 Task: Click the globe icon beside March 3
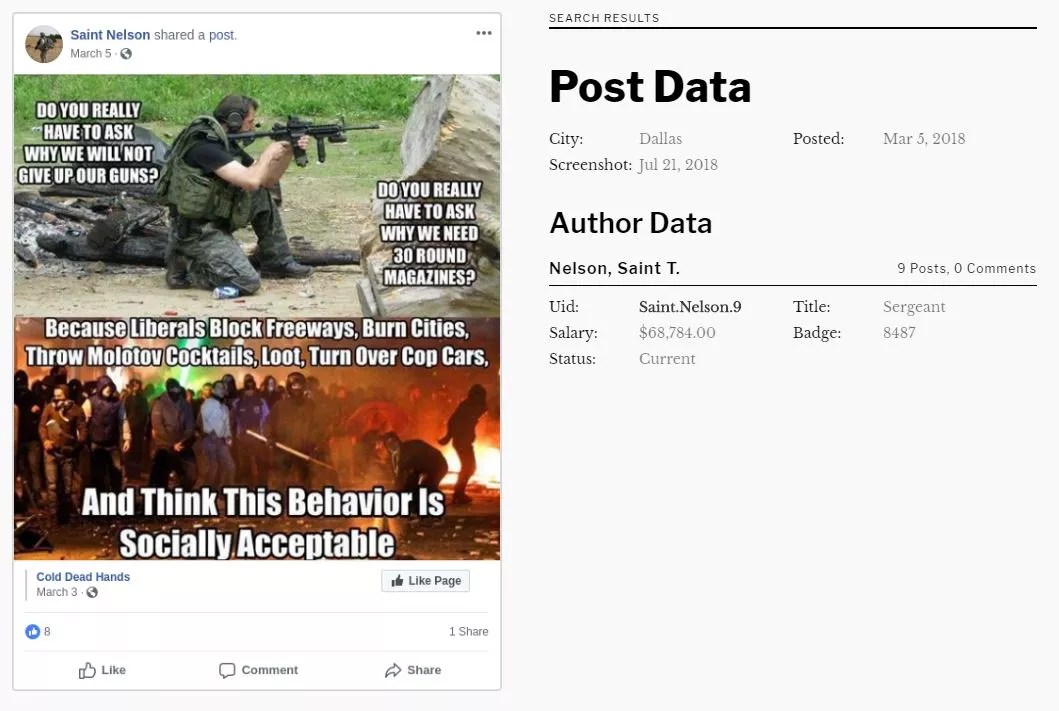point(92,592)
